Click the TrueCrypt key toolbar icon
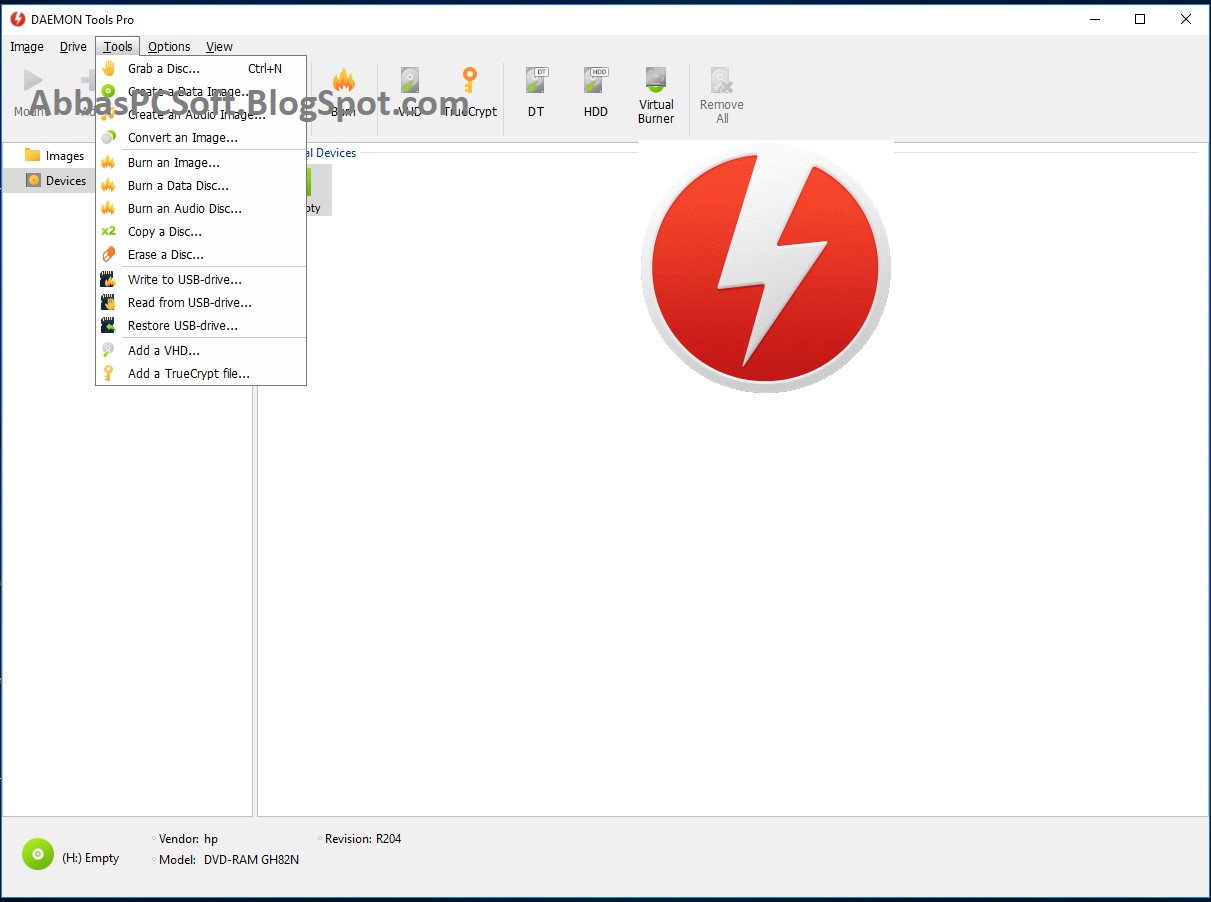This screenshot has width=1211, height=902. pyautogui.click(x=469, y=81)
